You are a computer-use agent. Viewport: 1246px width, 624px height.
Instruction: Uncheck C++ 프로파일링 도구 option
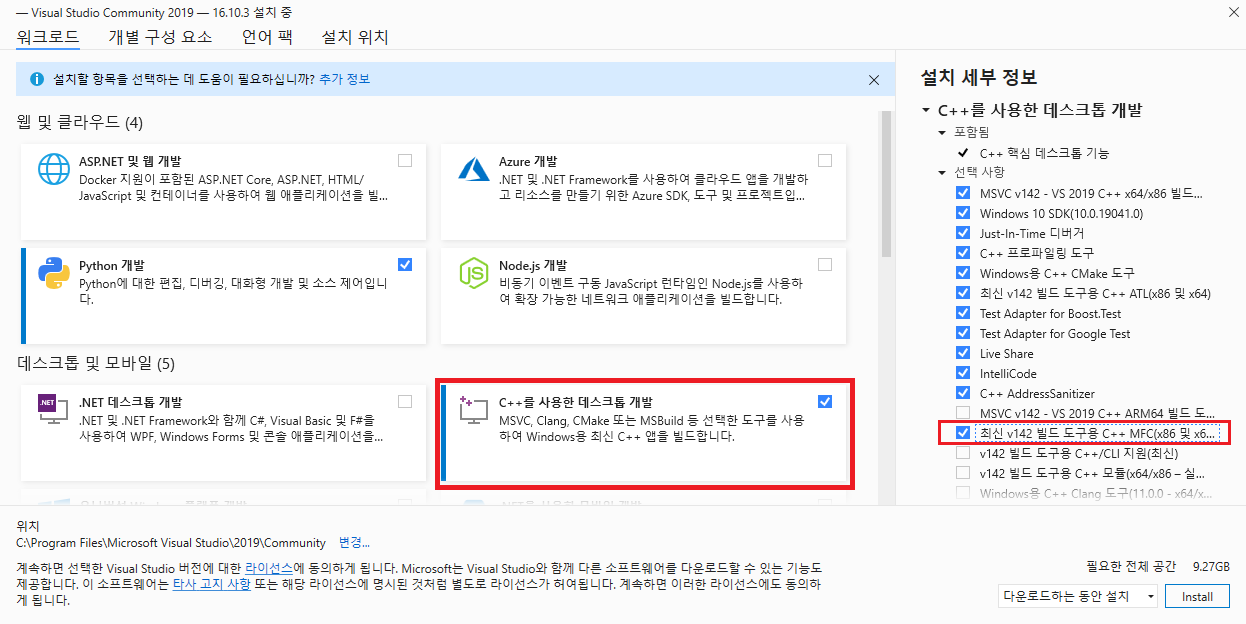pos(963,253)
